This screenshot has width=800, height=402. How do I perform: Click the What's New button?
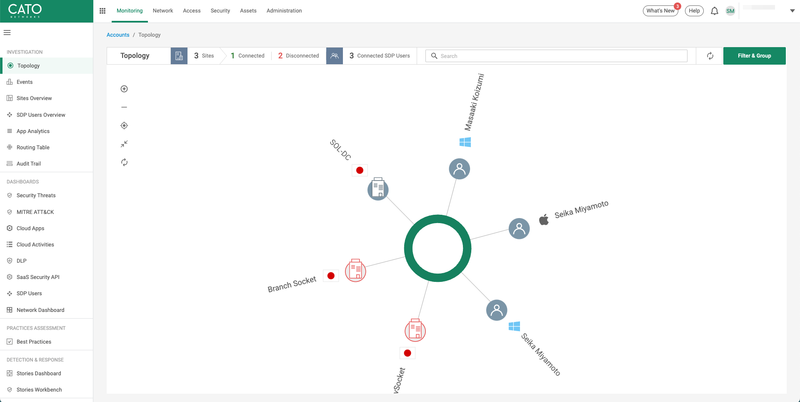pos(660,11)
